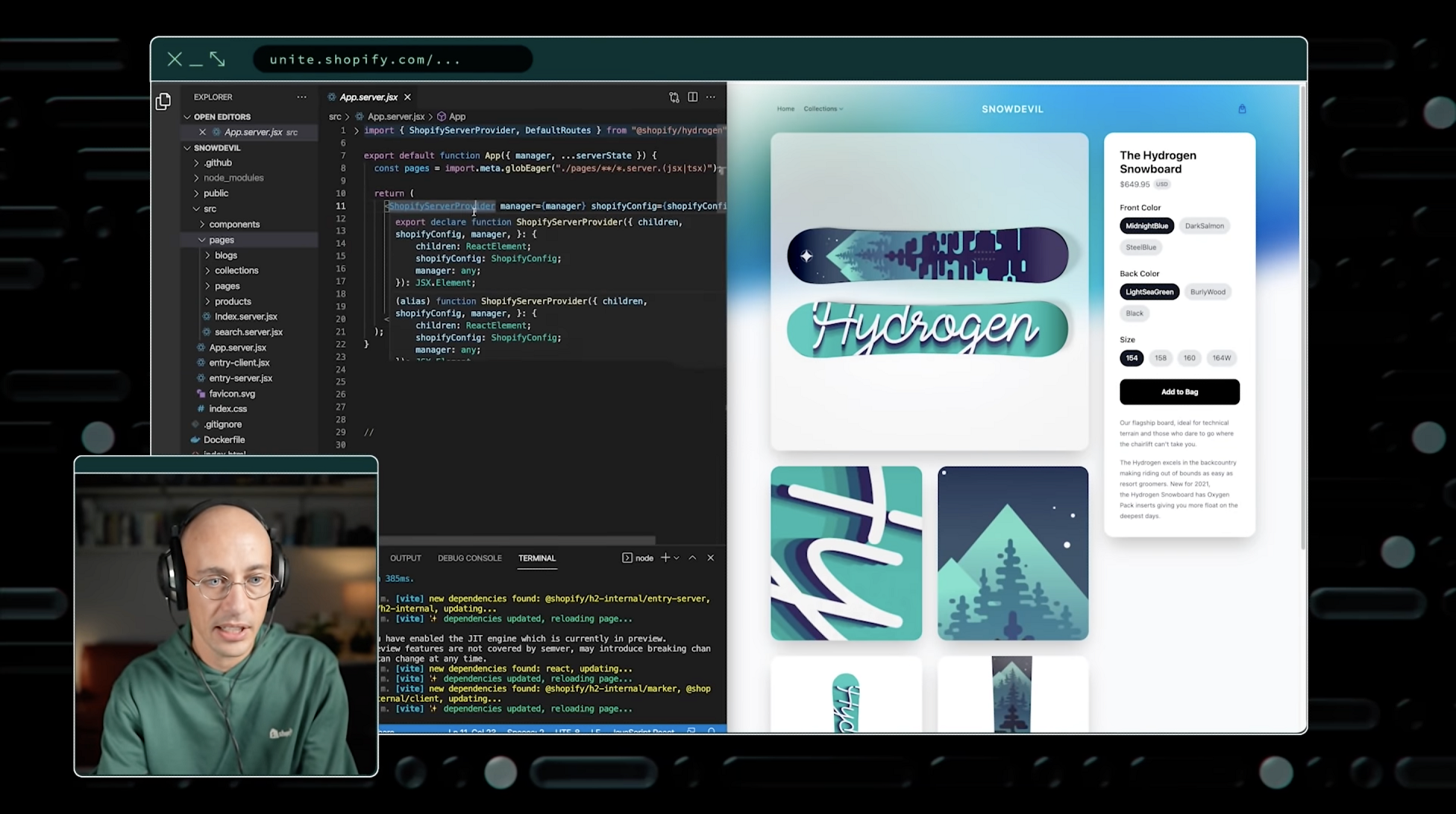Click the editor horizontal scrollbar
Image resolution: width=1456 pixels, height=814 pixels.
tap(517, 541)
